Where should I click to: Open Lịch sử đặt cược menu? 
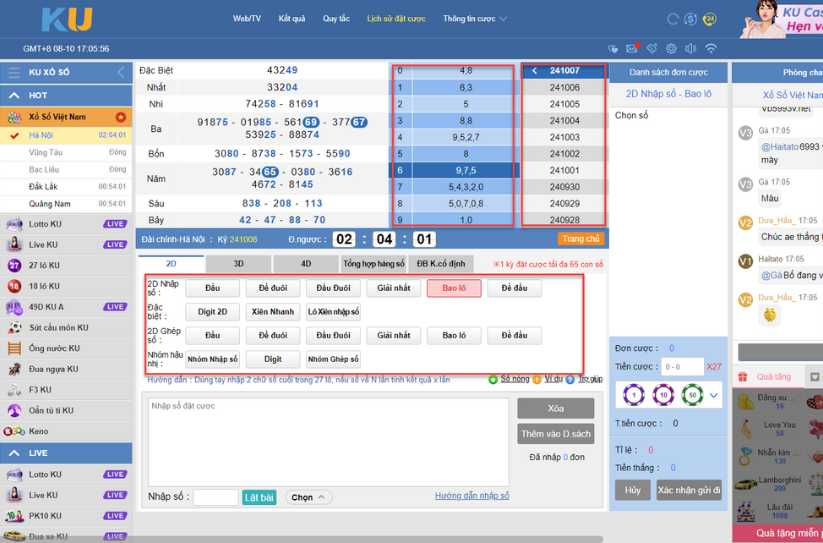[396, 18]
